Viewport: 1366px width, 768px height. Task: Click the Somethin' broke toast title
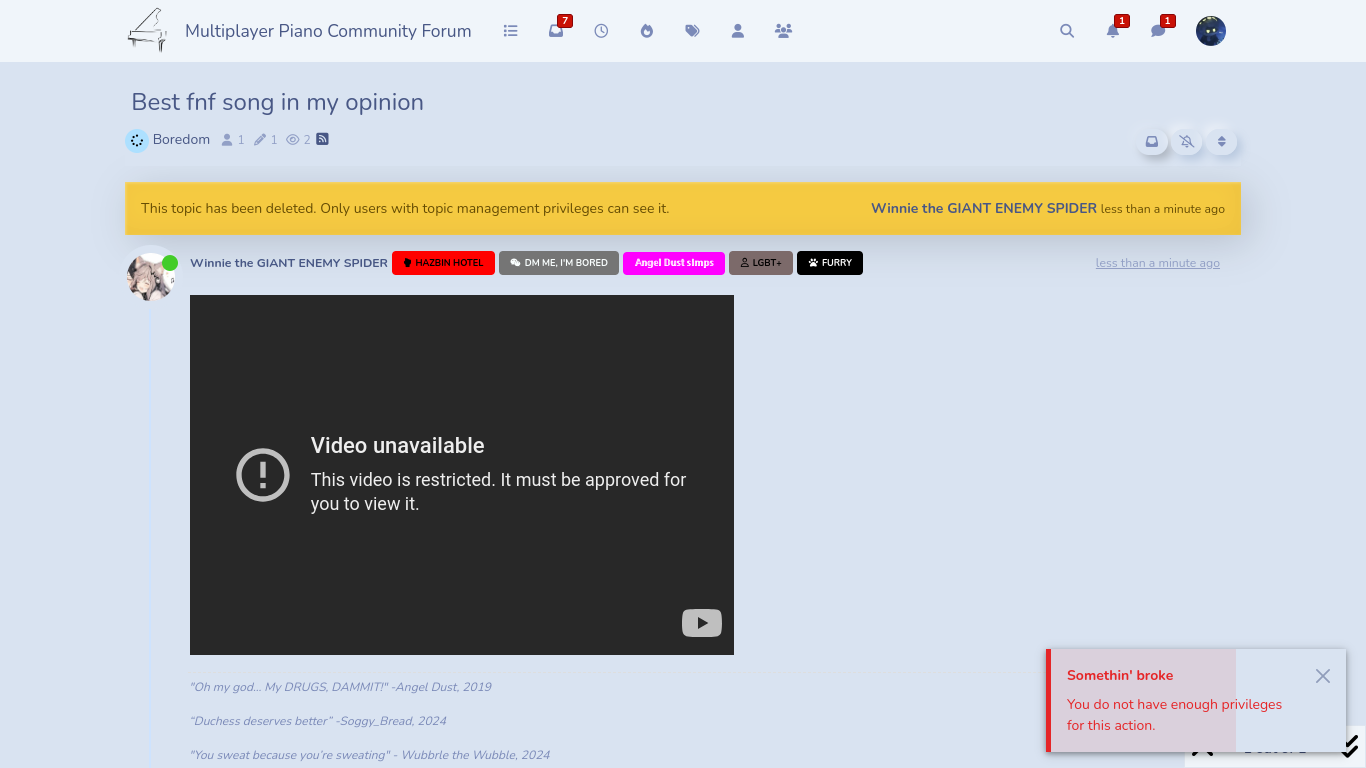coord(1120,675)
